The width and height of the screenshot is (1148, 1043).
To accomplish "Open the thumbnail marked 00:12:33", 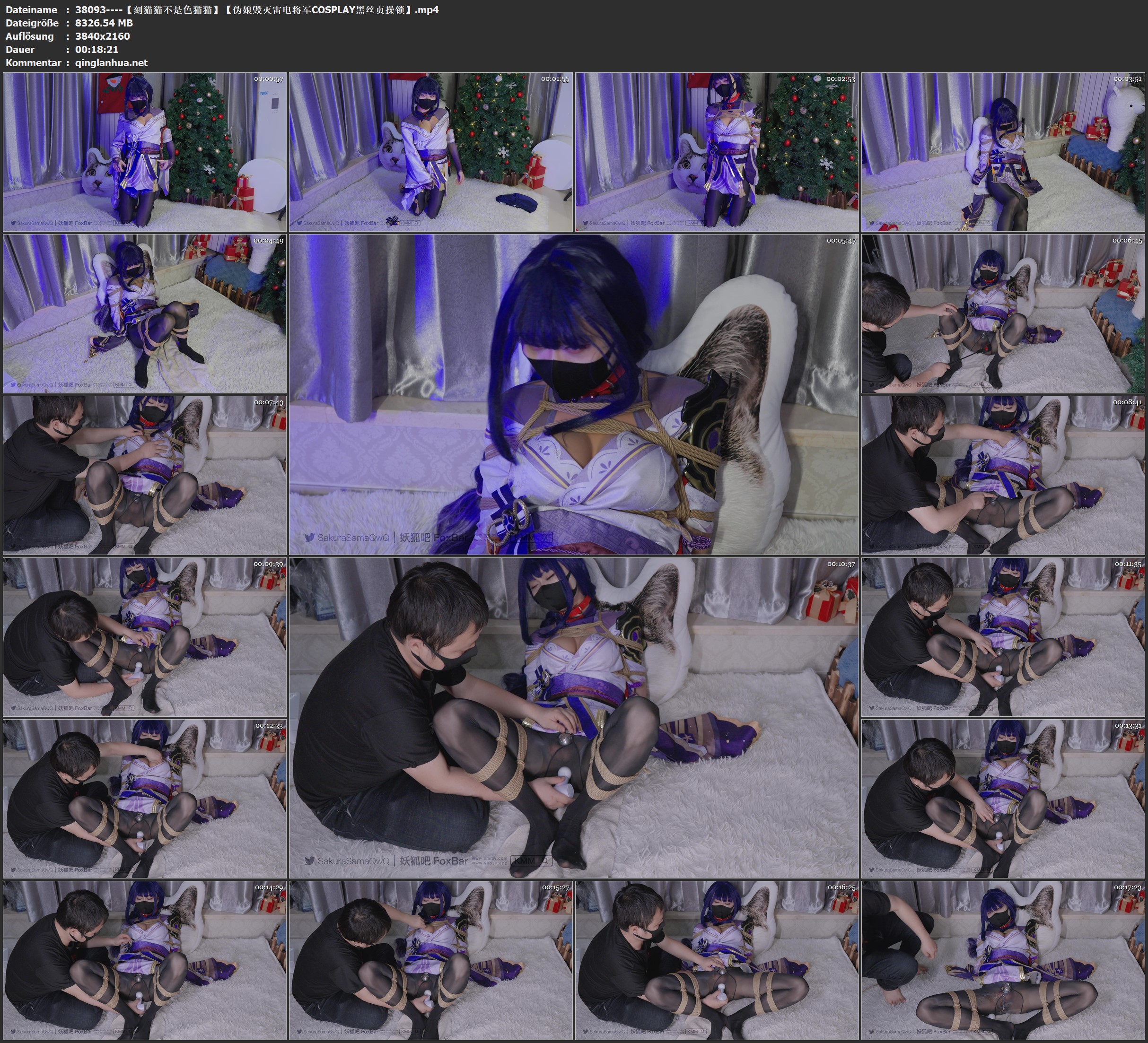I will click(145, 799).
